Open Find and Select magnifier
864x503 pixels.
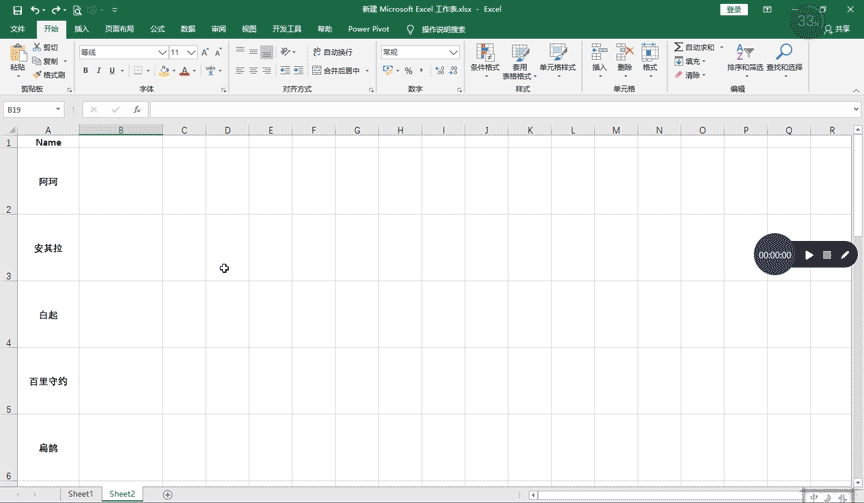coord(784,60)
